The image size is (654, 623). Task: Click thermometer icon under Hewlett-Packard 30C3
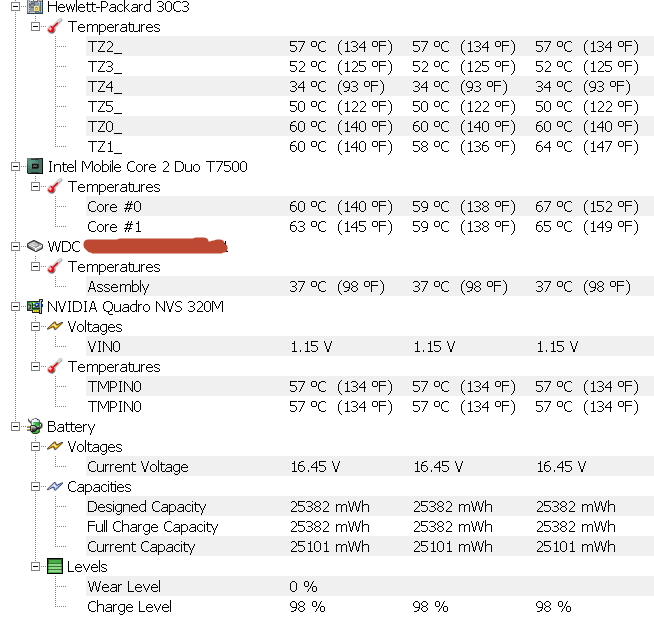(55, 27)
